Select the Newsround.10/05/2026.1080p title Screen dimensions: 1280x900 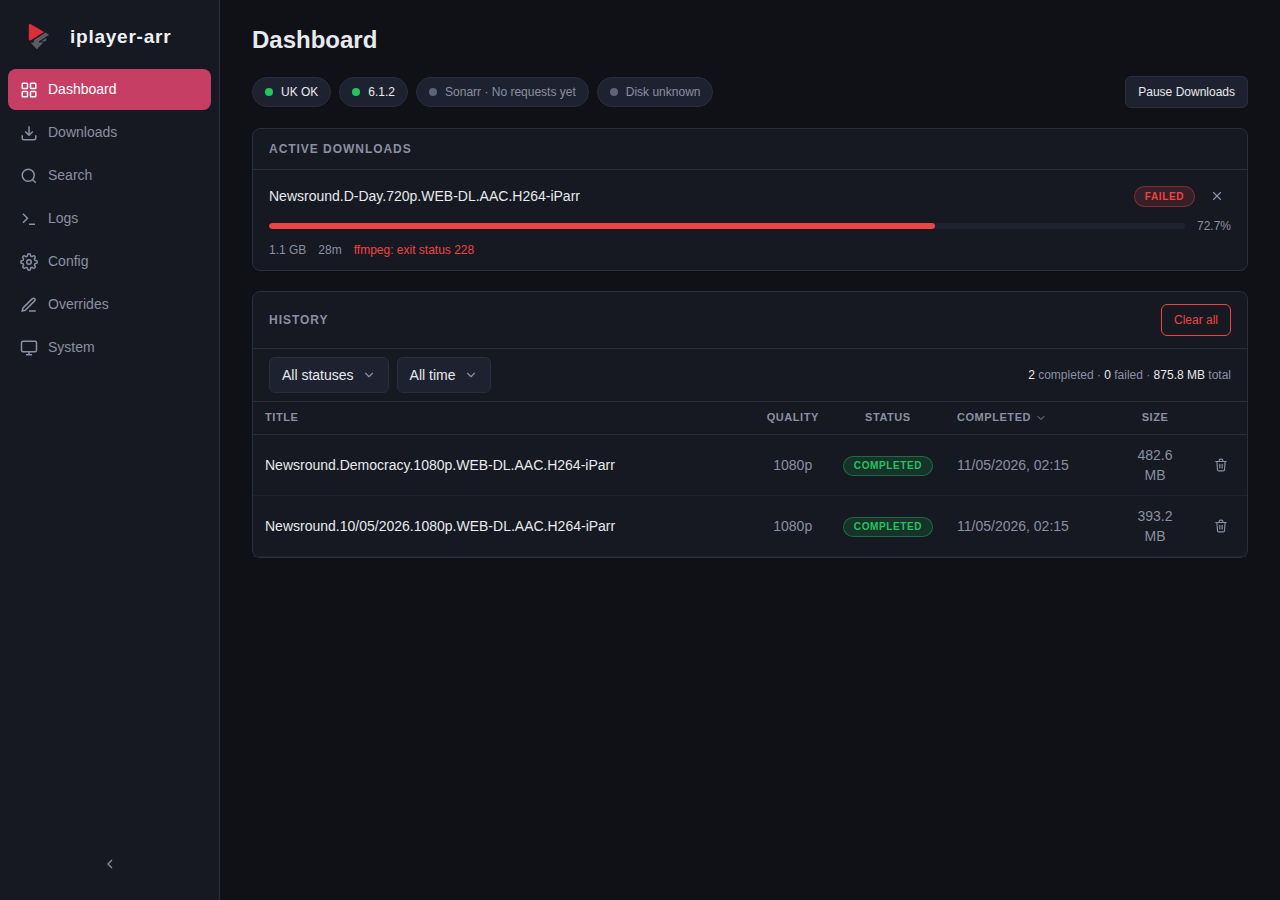coord(440,526)
